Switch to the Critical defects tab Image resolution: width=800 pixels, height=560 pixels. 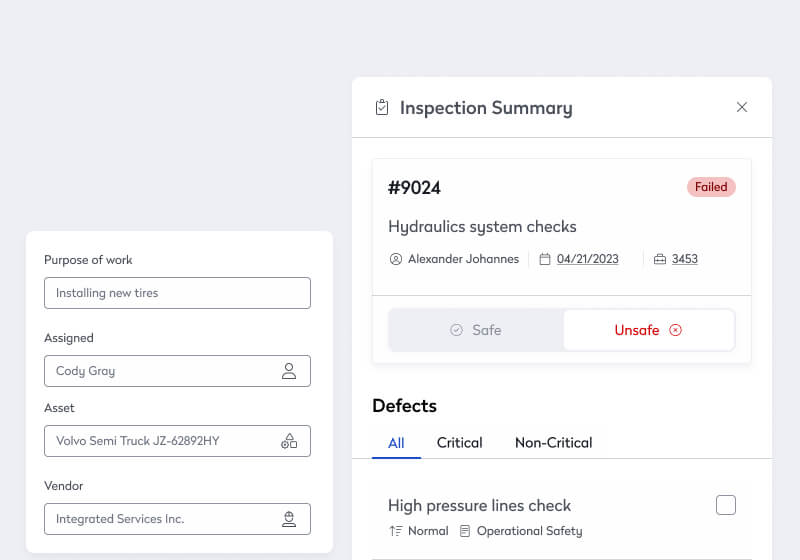point(459,442)
